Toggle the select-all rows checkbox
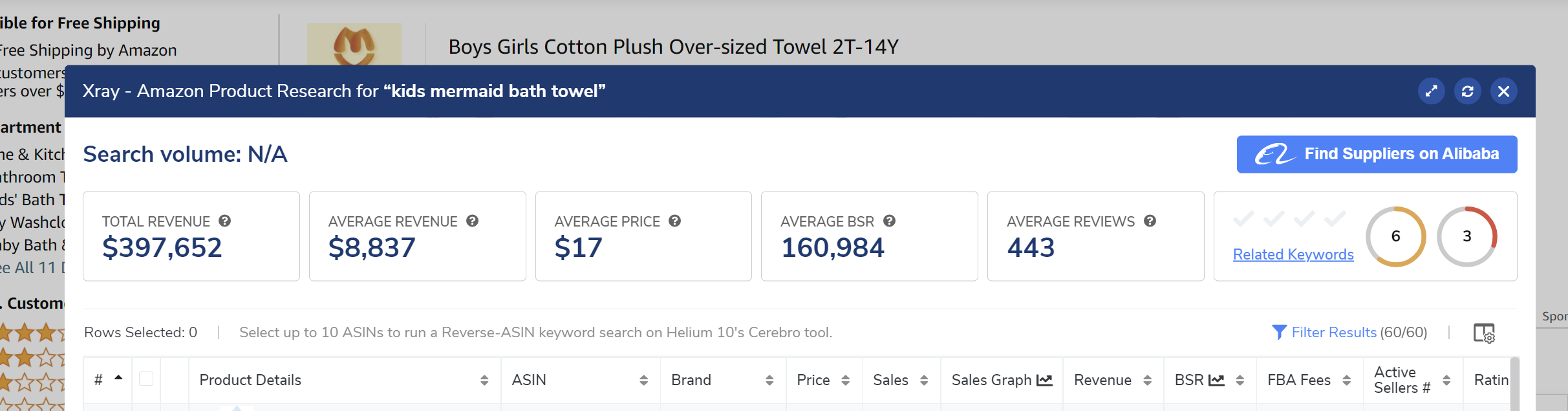Screen dimensions: 1568x411 pyautogui.click(x=146, y=379)
